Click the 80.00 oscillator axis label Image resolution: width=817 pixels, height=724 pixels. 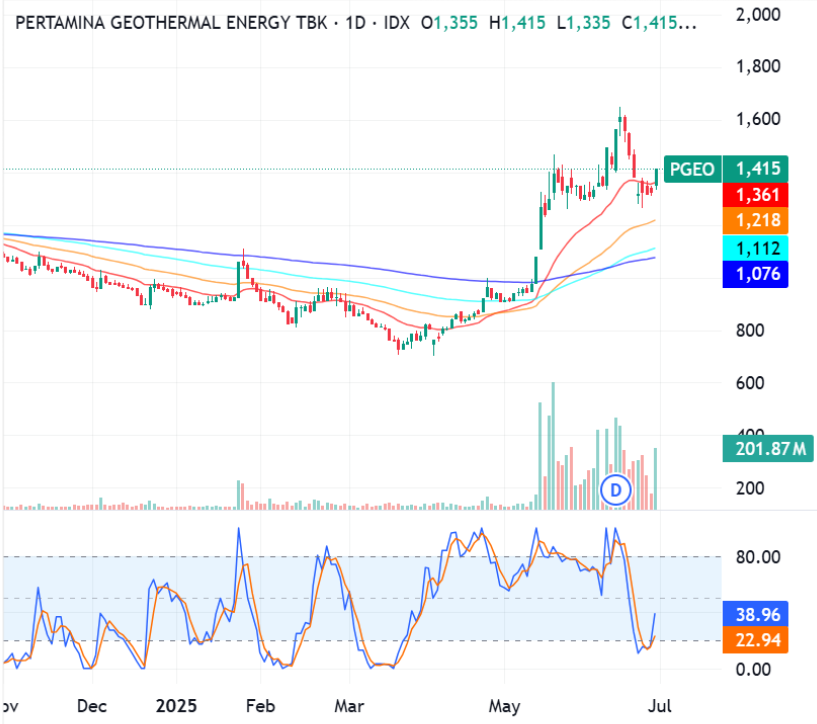[x=758, y=557]
